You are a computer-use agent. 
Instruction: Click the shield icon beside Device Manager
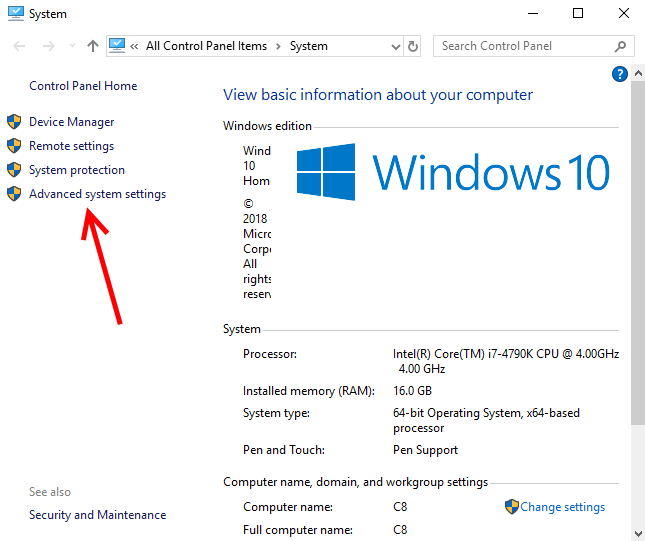[x=14, y=122]
